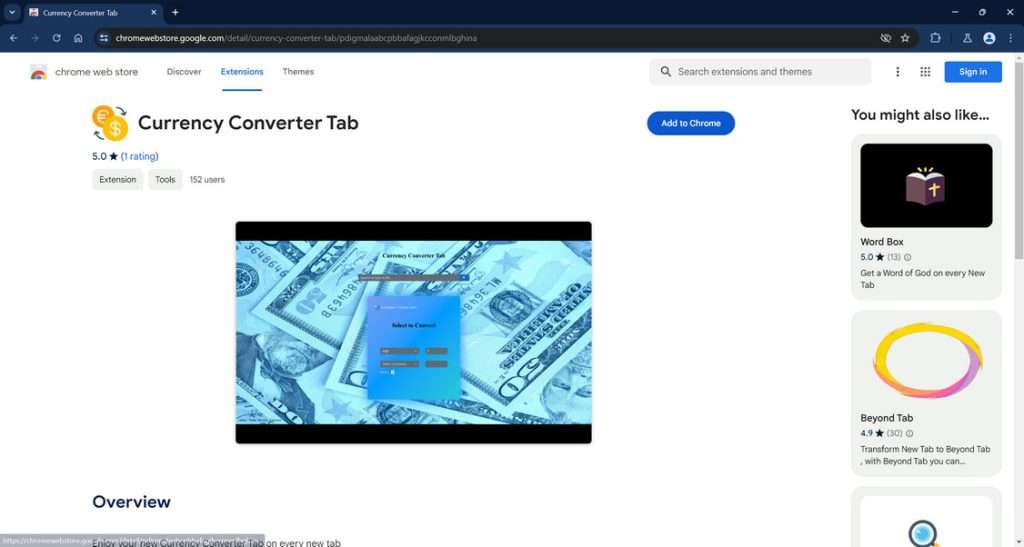Screen dimensions: 1024x547
Task: Click the Currency Converter Tab page title
Action: pyautogui.click(x=248, y=123)
